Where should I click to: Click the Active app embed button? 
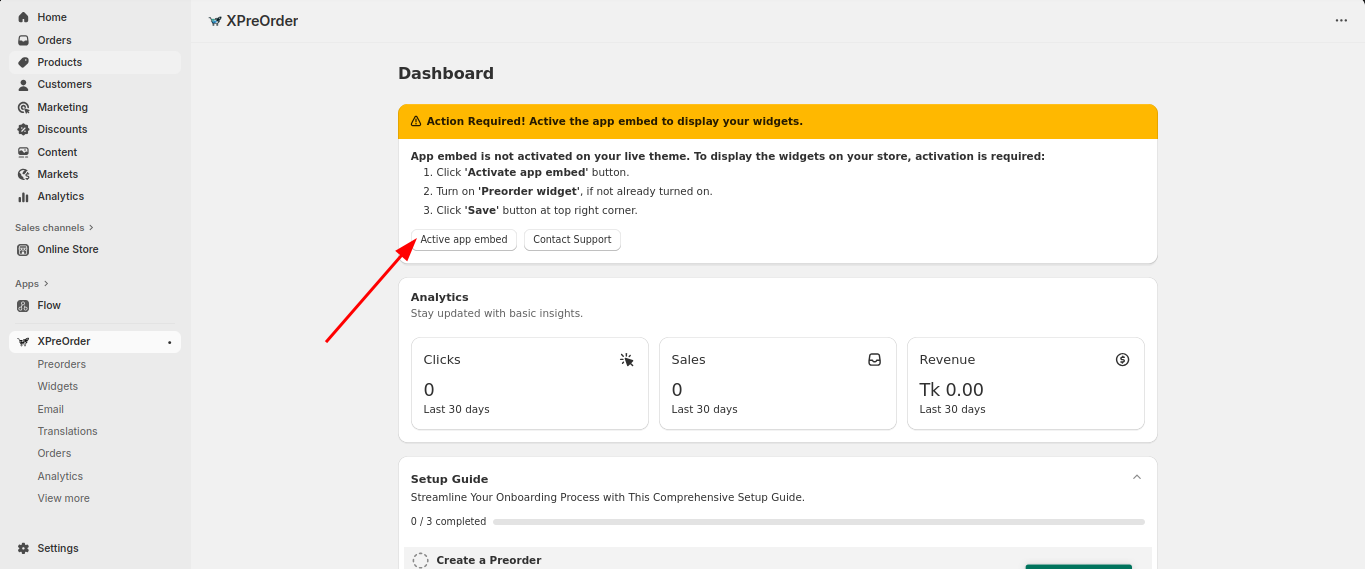pos(464,240)
